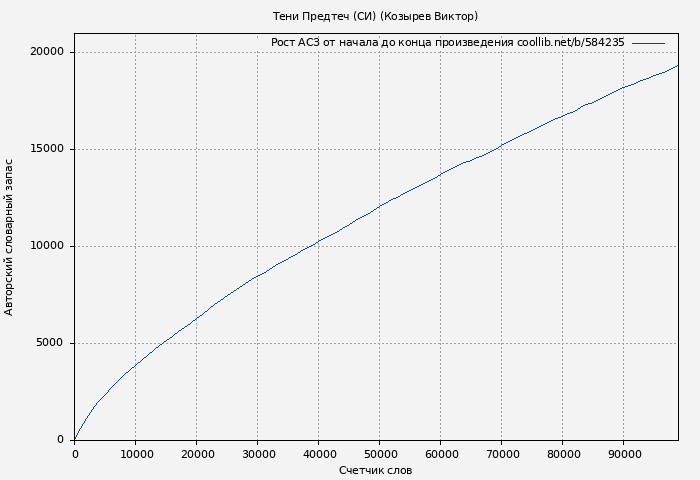This screenshot has width=700, height=480.
Task: Click the 60000 tick on the x-axis
Action: (441, 454)
